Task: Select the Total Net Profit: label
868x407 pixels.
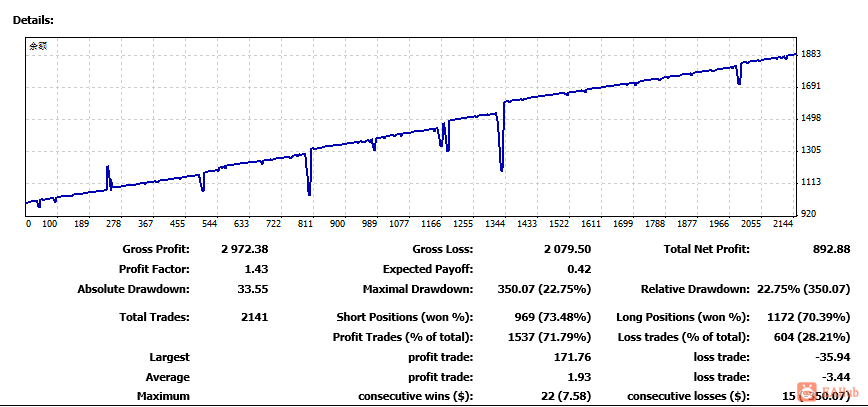Action: pos(707,250)
